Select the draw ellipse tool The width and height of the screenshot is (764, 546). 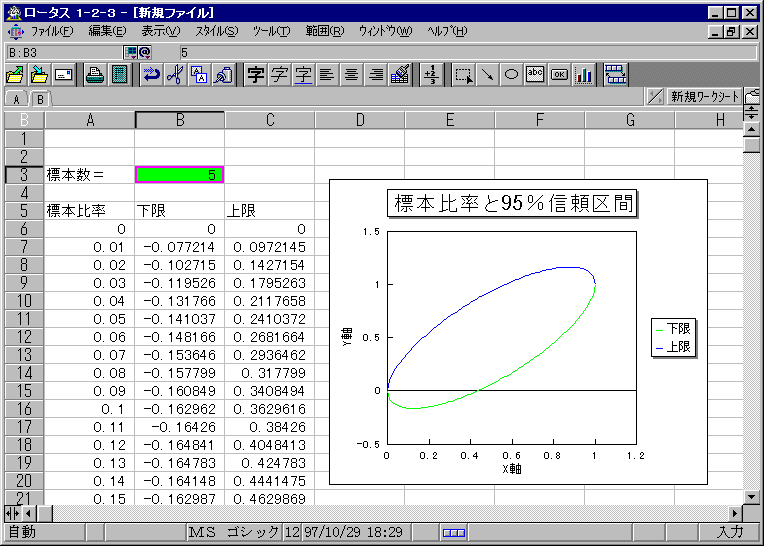pyautogui.click(x=511, y=75)
